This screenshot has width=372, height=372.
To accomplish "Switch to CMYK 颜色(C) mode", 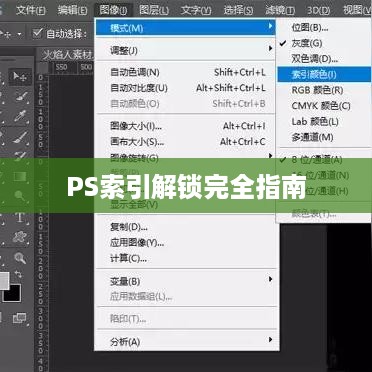I will click(x=324, y=106).
